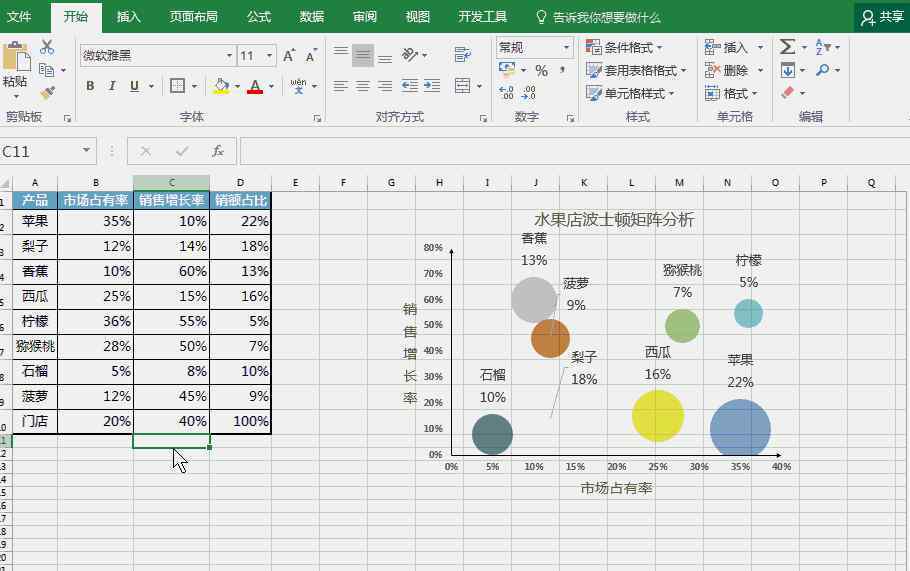Align text right

pos(385,86)
